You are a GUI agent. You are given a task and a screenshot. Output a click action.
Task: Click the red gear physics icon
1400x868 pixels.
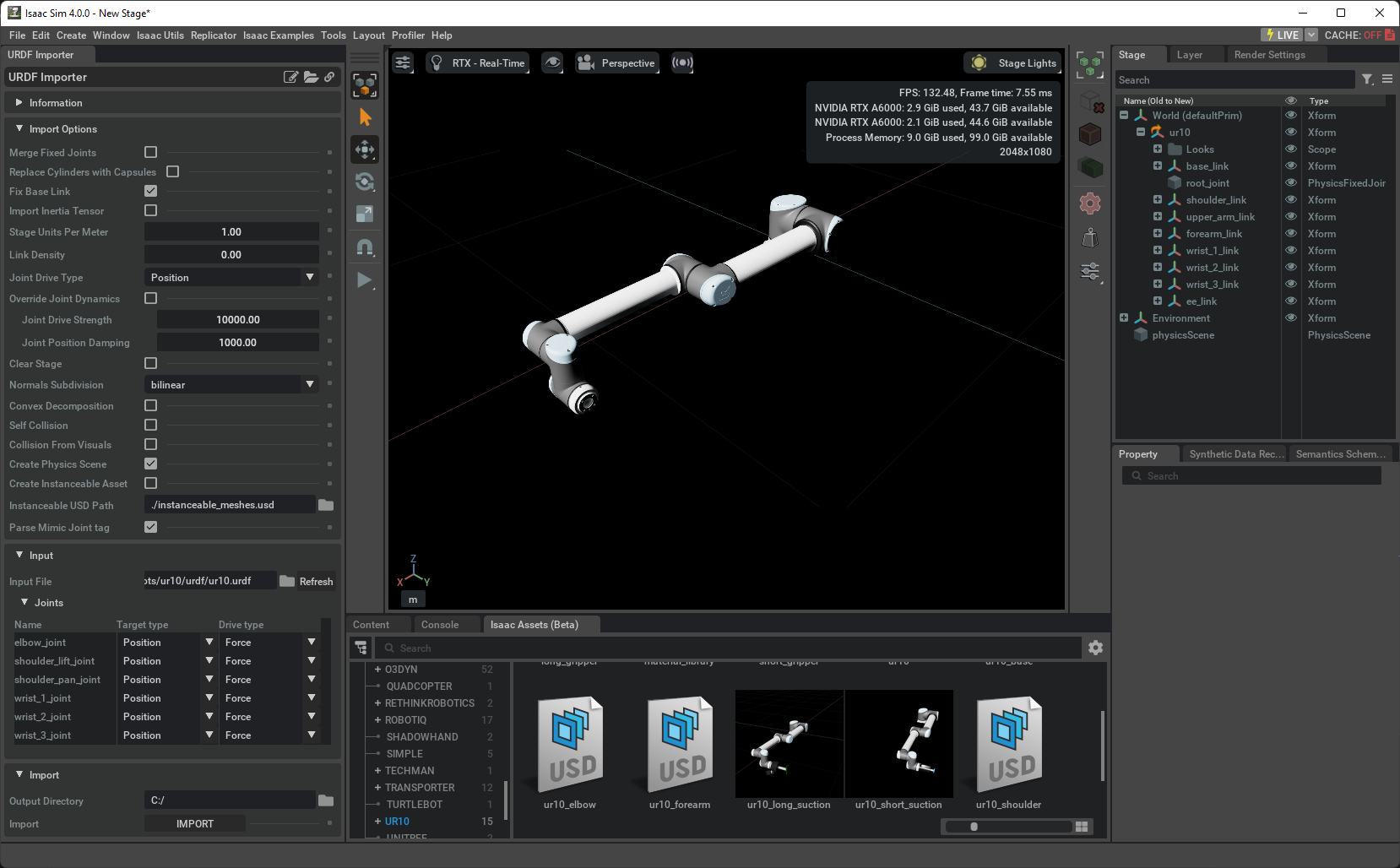pos(1090,203)
